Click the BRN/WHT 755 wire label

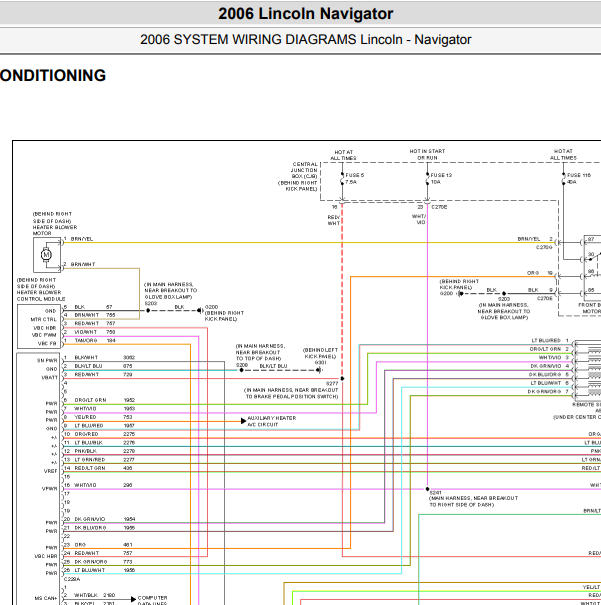(95, 315)
